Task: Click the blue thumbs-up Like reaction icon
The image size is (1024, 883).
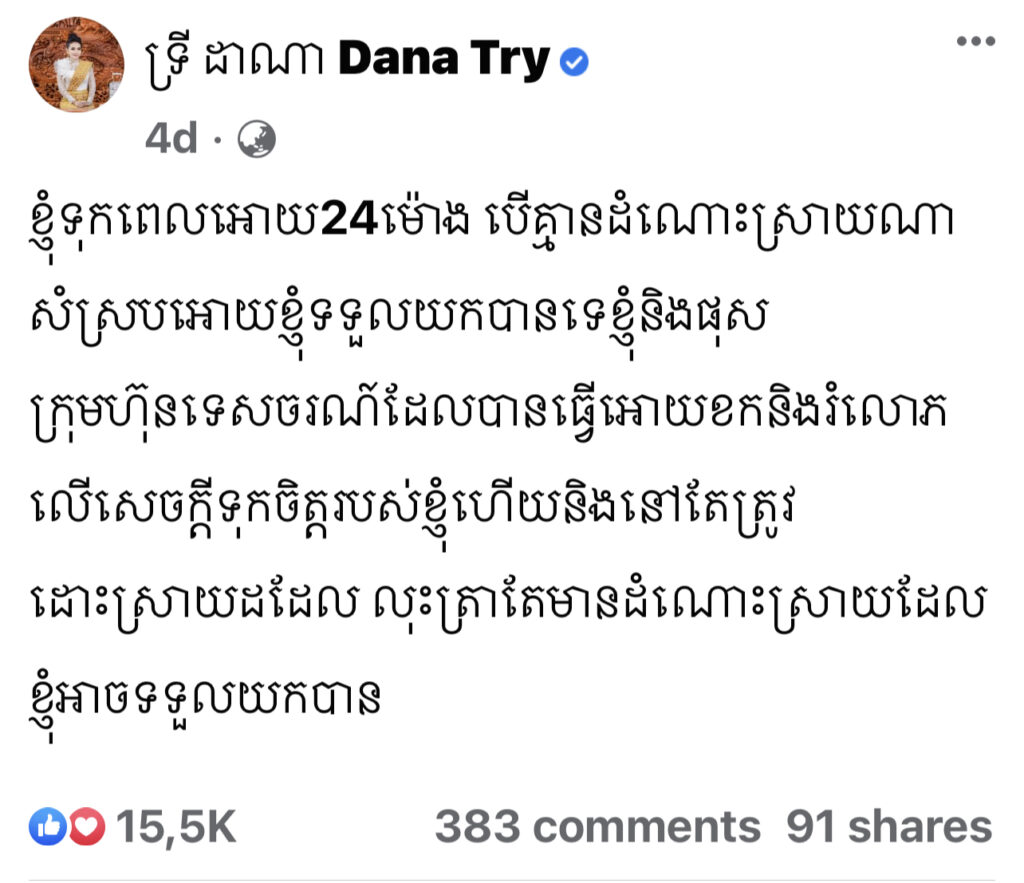Action: point(47,826)
